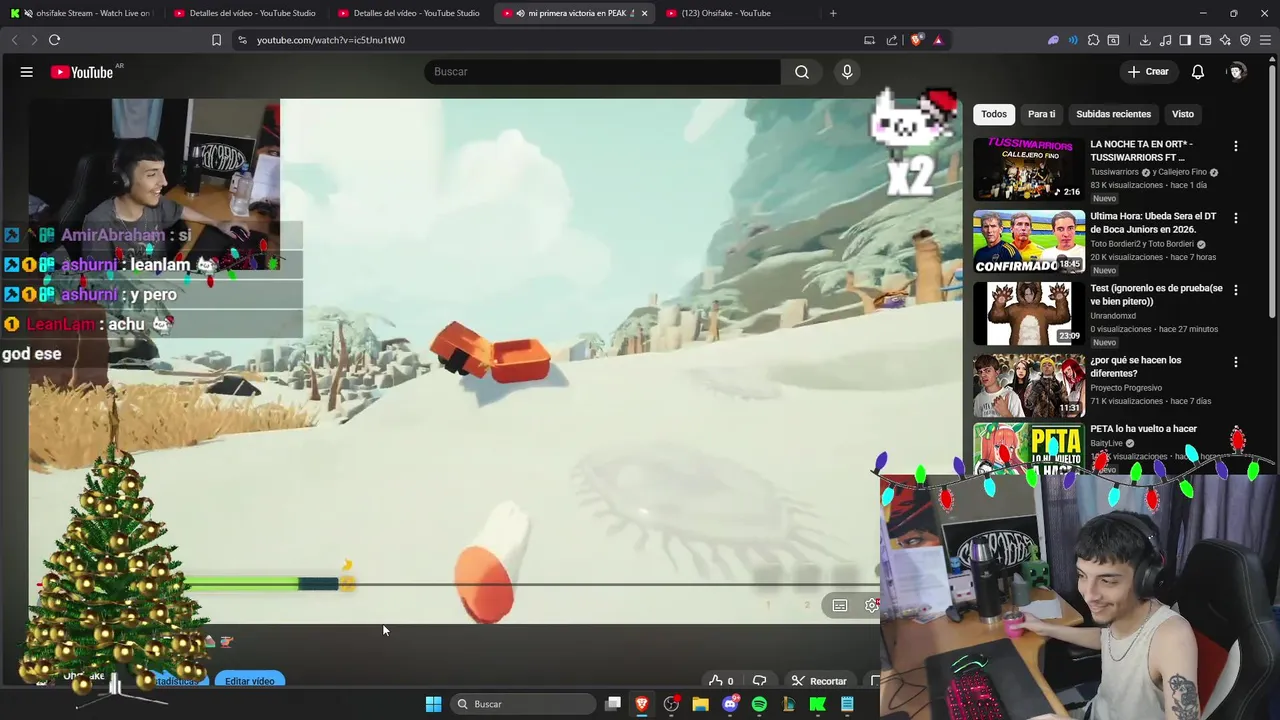Reload the page in browser
Screen dimensions: 1280x720
click(x=54, y=40)
